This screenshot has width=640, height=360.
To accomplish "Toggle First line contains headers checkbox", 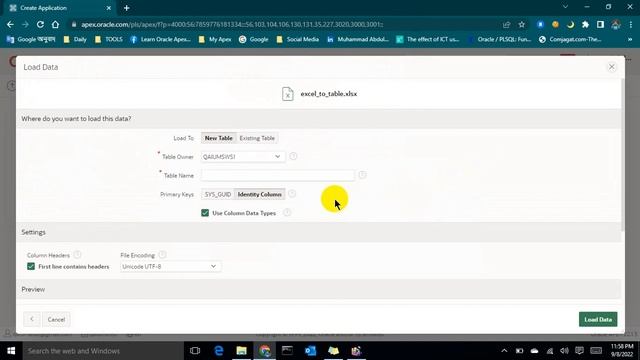I will click(31, 267).
